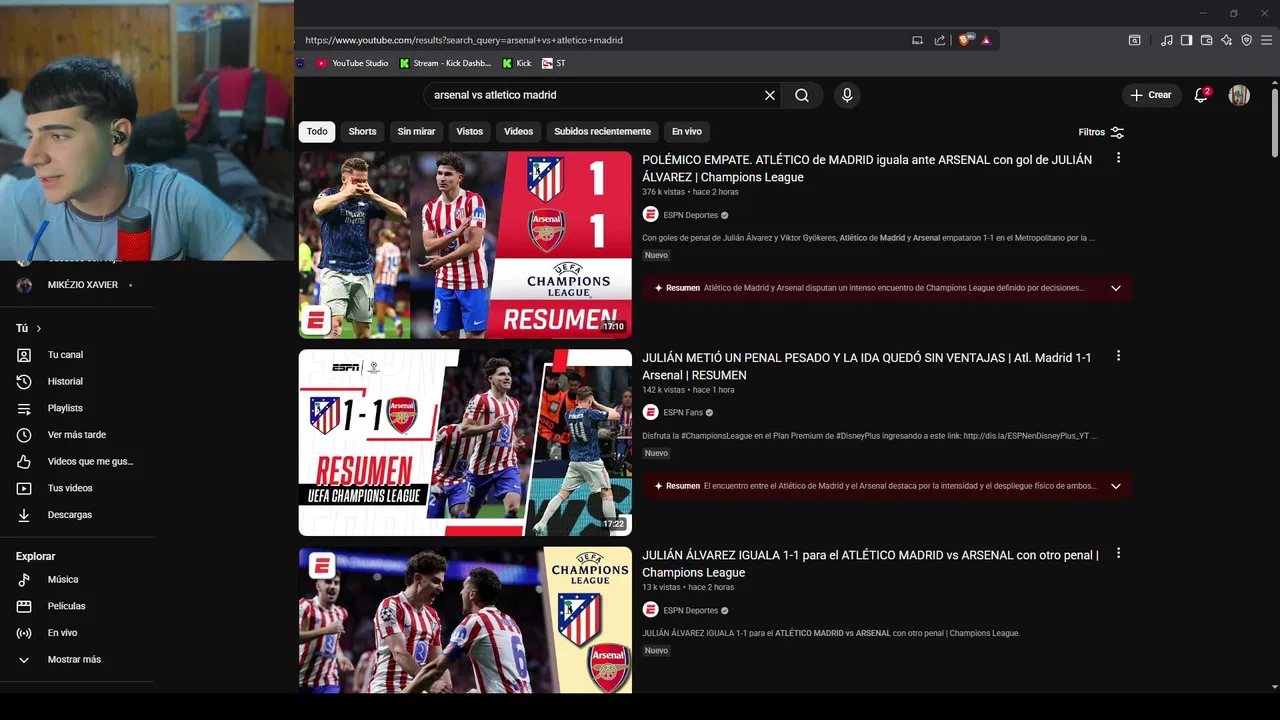1280x720 pixels.
Task: Open more options for POLÉMICO EMPATE video
Action: 1118,158
